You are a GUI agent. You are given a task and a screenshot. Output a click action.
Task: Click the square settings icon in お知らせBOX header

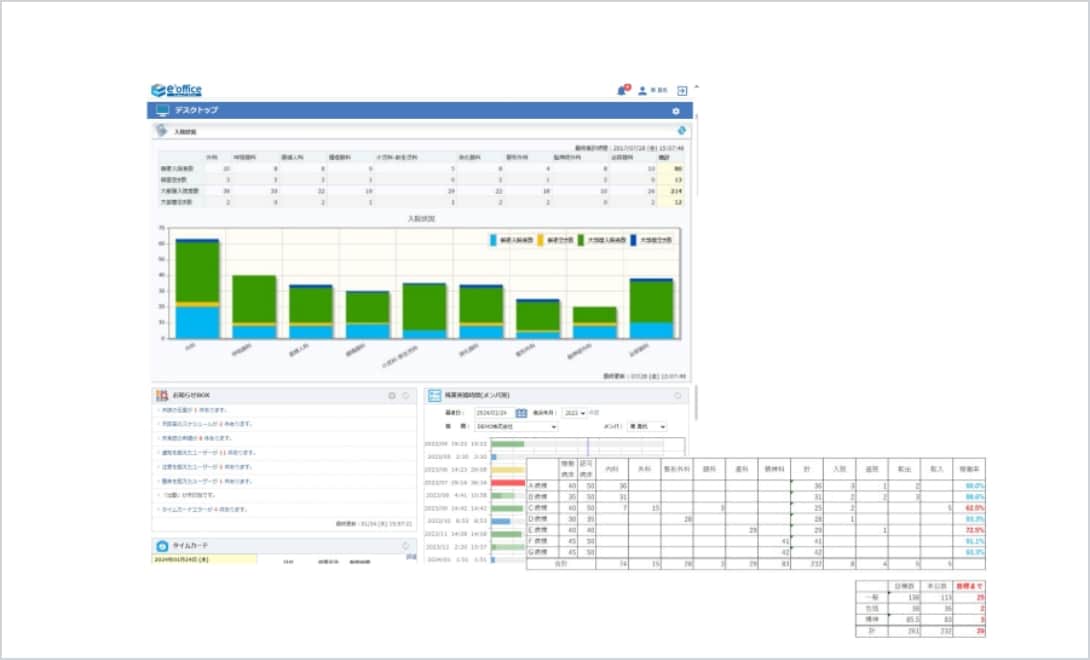coord(391,396)
